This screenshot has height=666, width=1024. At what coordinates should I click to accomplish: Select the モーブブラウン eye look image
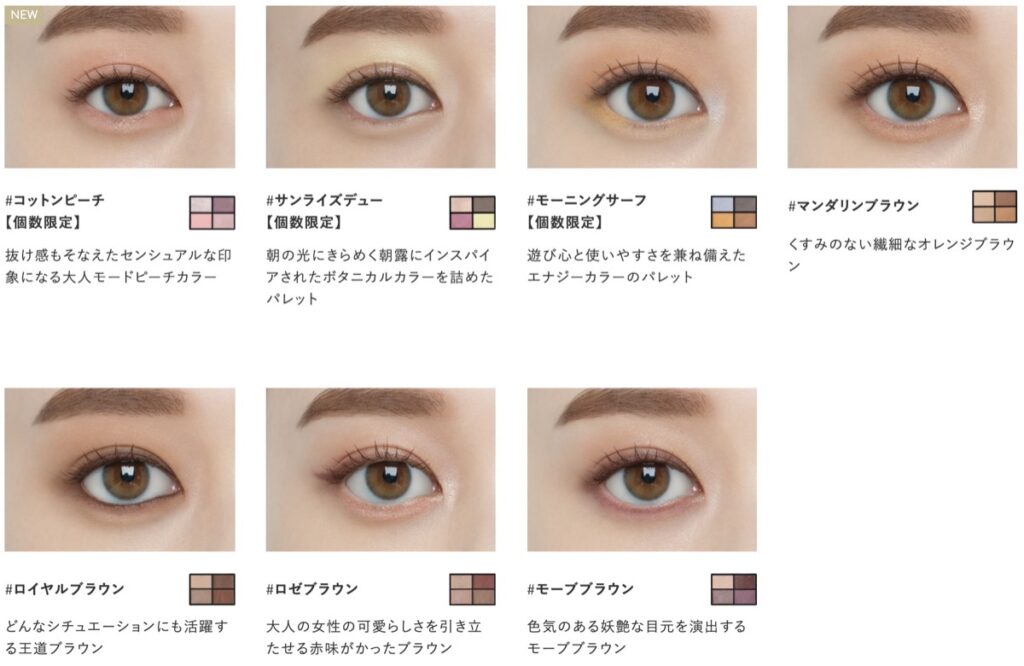click(642, 469)
